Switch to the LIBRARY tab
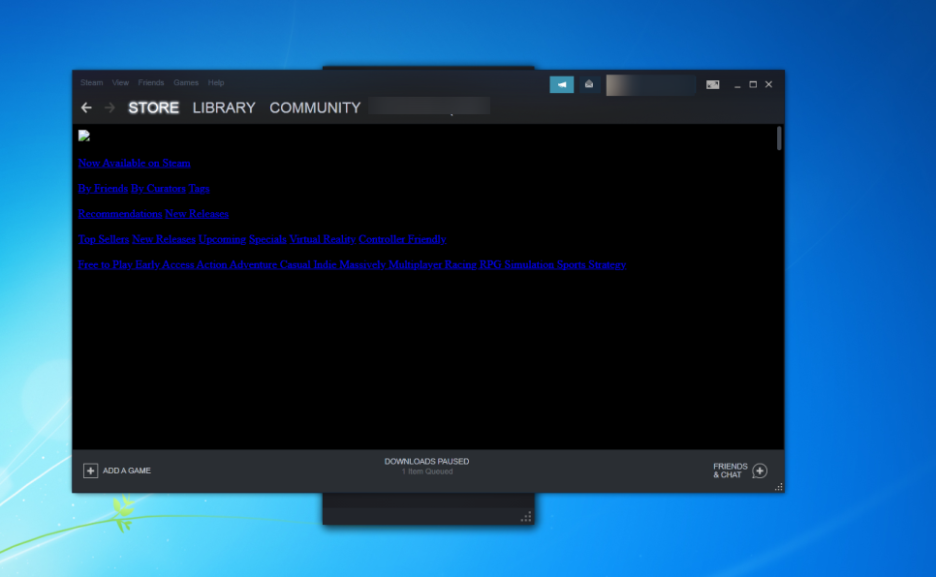Image resolution: width=936 pixels, height=577 pixels. point(224,108)
